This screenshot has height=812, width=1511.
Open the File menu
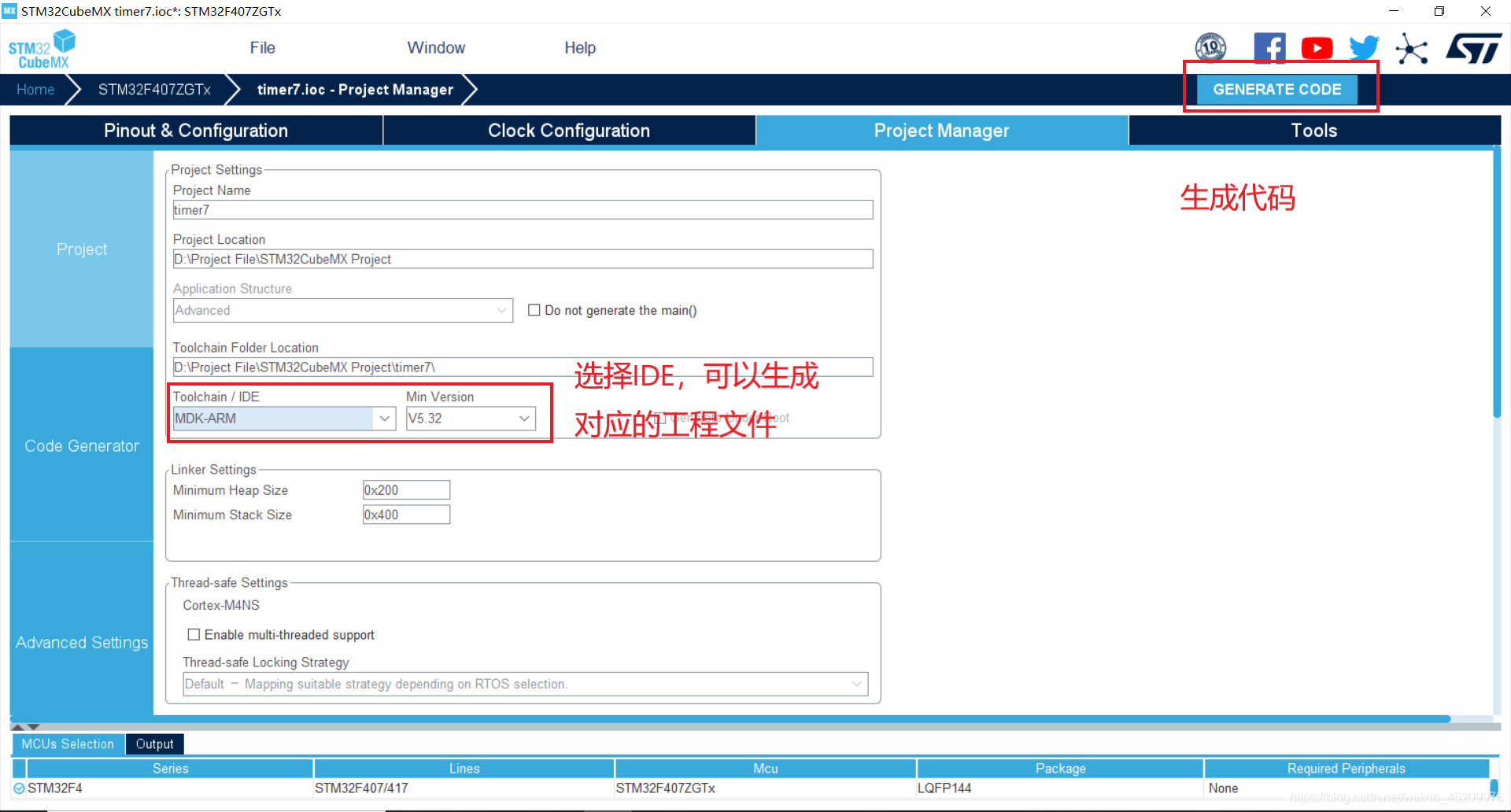262,48
